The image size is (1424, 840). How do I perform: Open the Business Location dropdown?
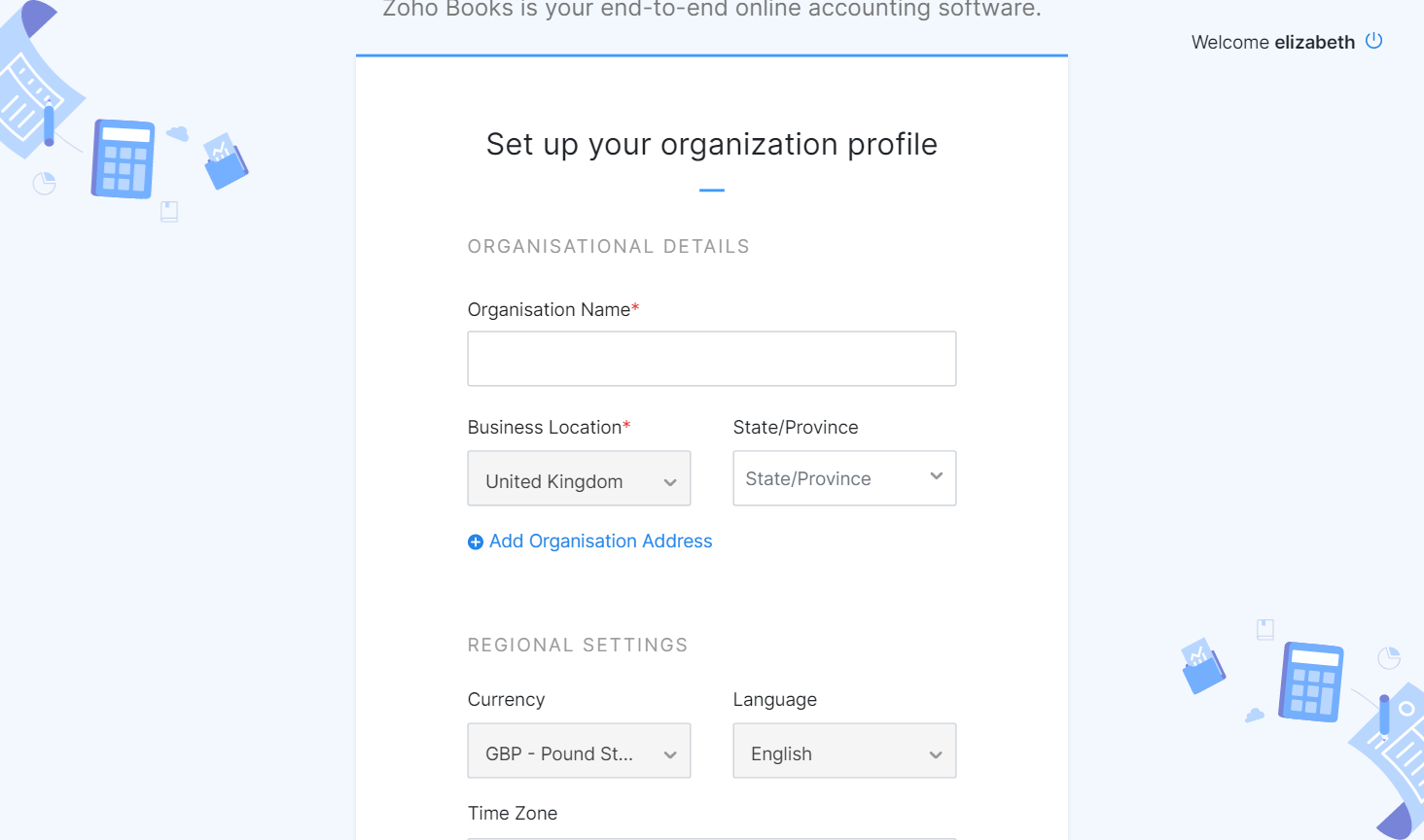click(x=579, y=478)
